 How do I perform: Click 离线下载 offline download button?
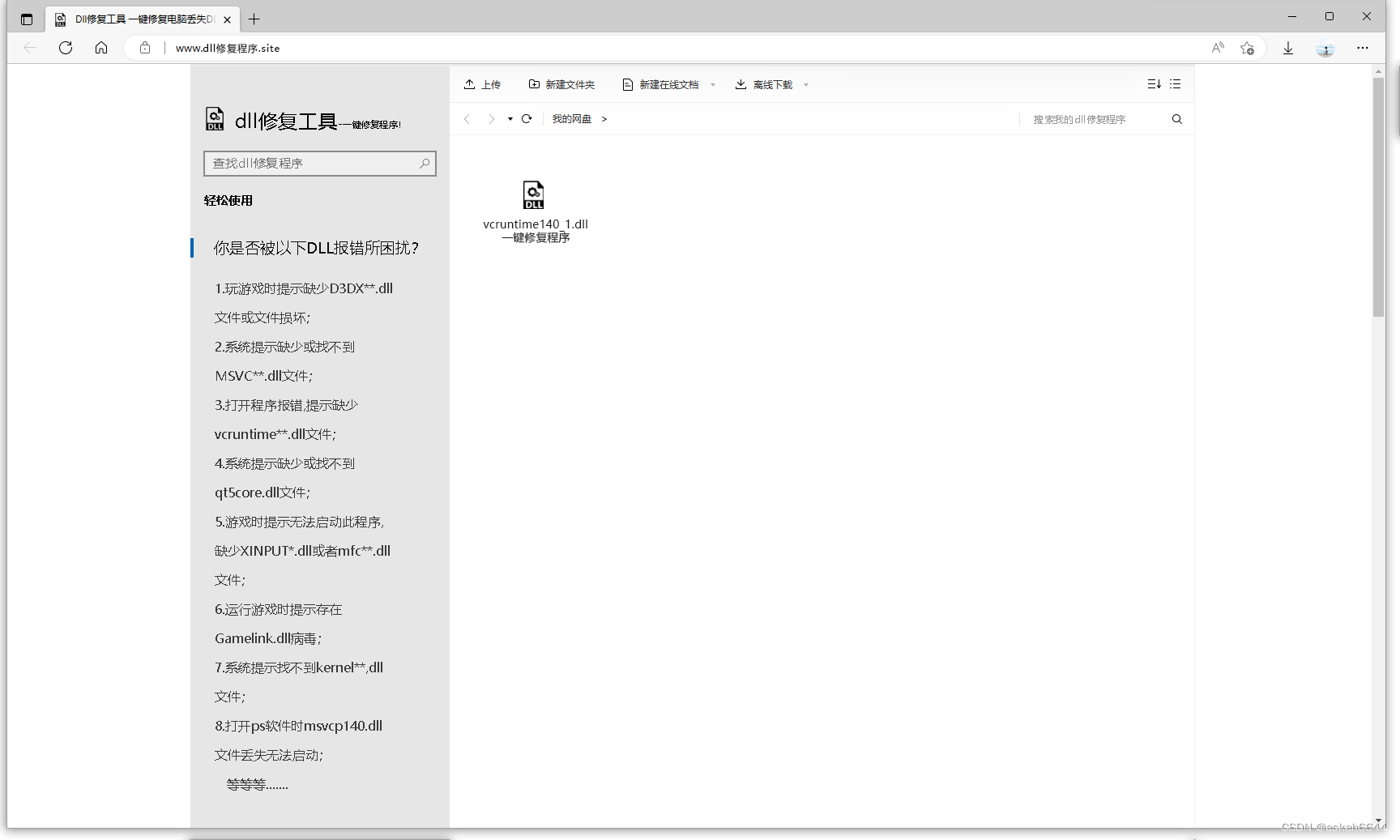[x=764, y=84]
